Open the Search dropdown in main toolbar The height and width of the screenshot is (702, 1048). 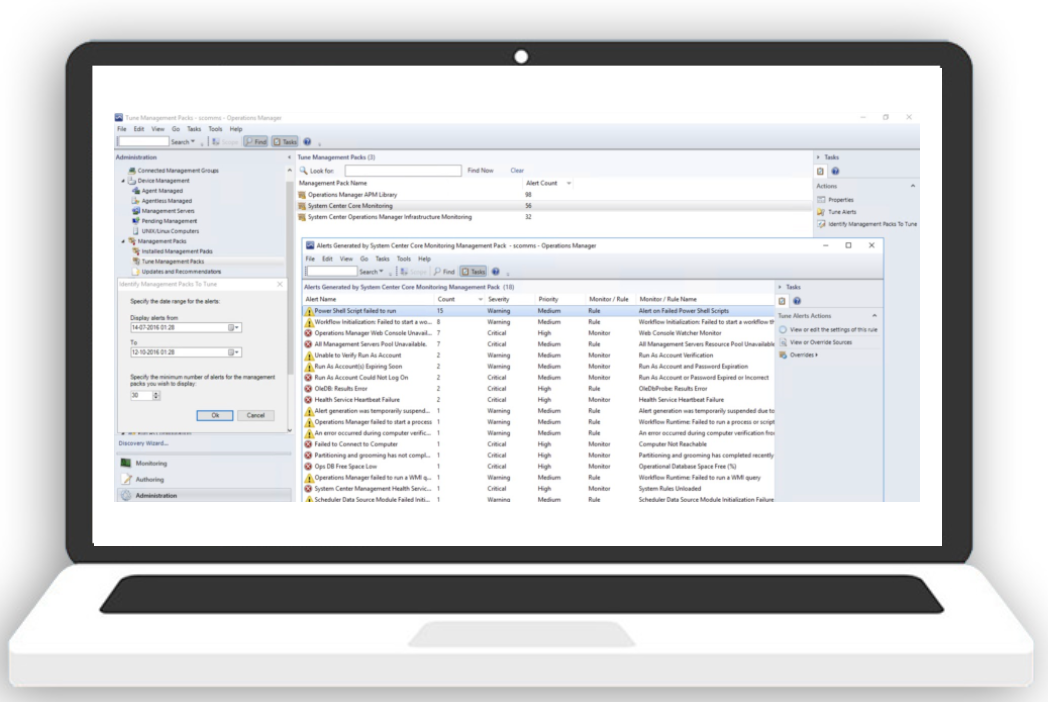[183, 142]
